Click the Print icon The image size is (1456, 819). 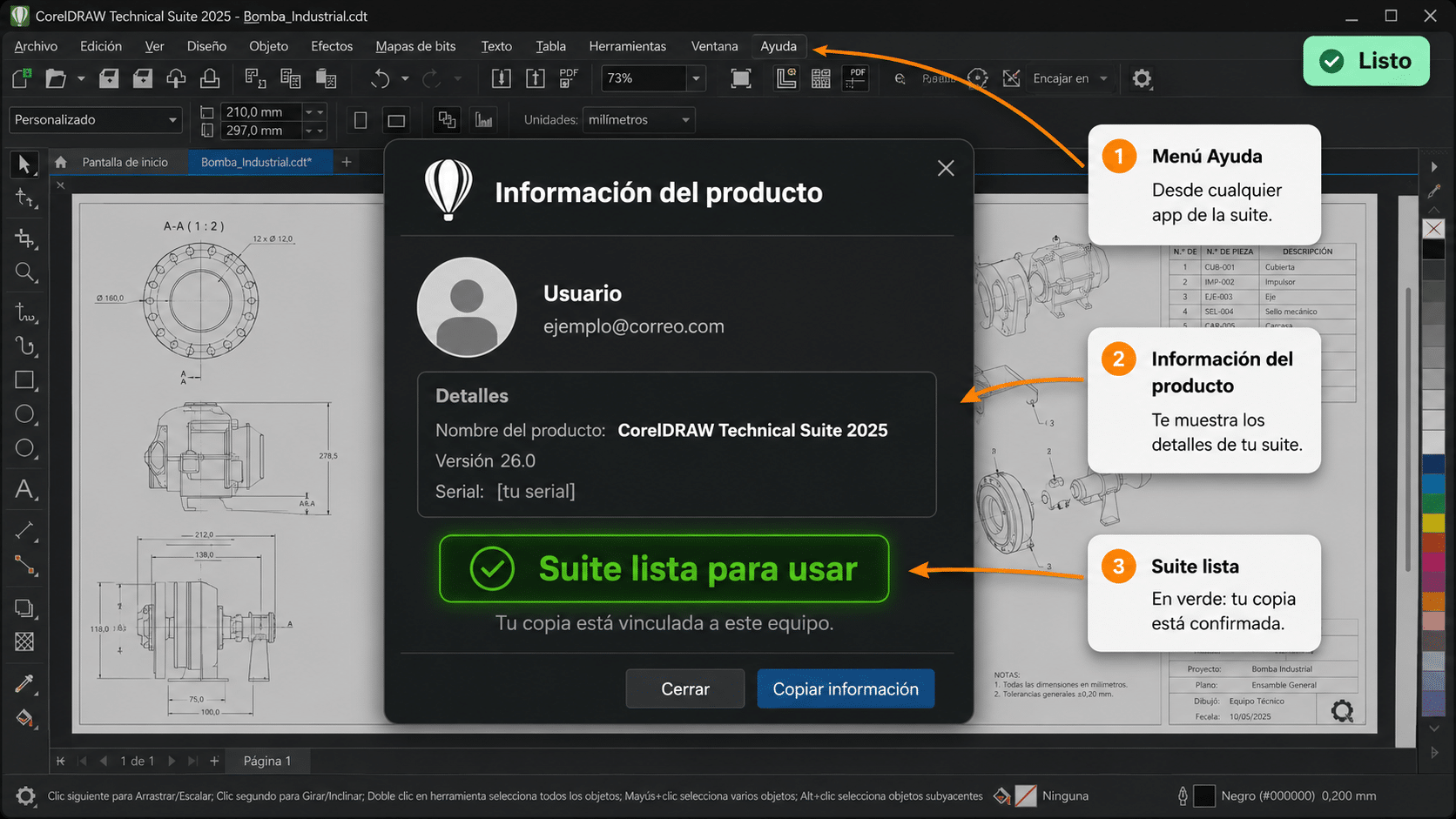210,78
